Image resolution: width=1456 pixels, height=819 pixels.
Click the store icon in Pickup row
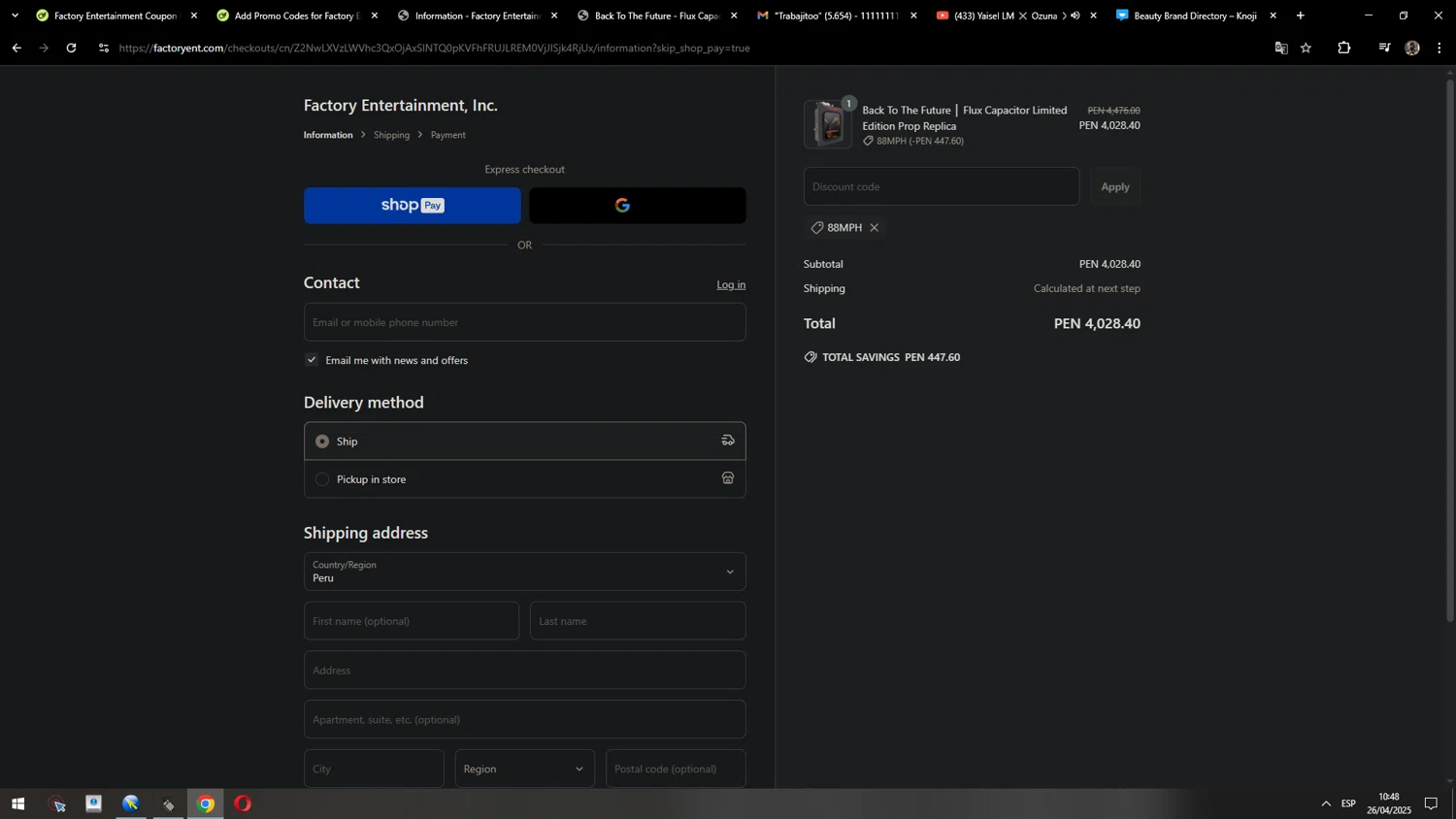click(728, 478)
